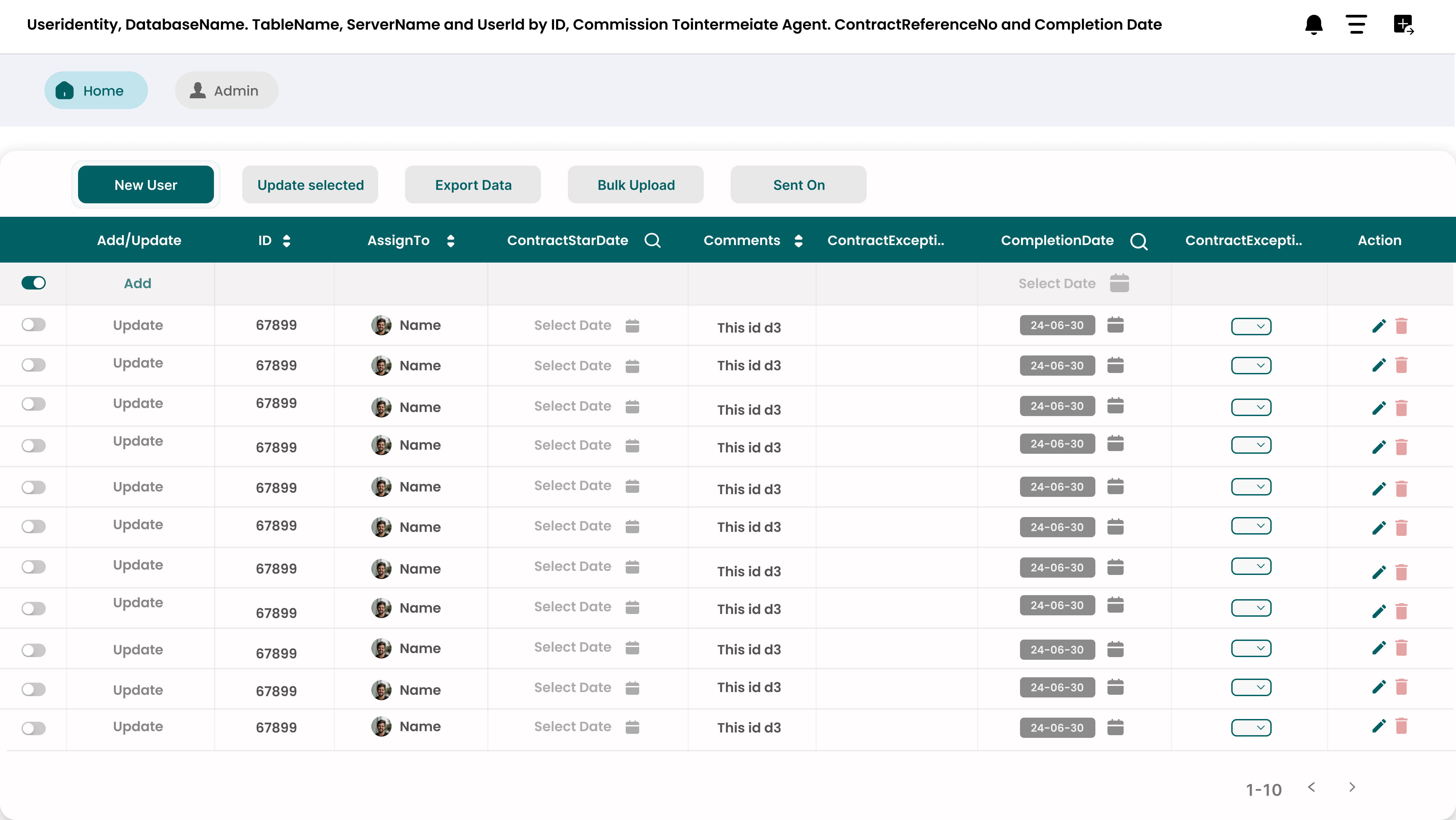
Task: Sort the ID column using sort arrows
Action: pyautogui.click(x=287, y=241)
